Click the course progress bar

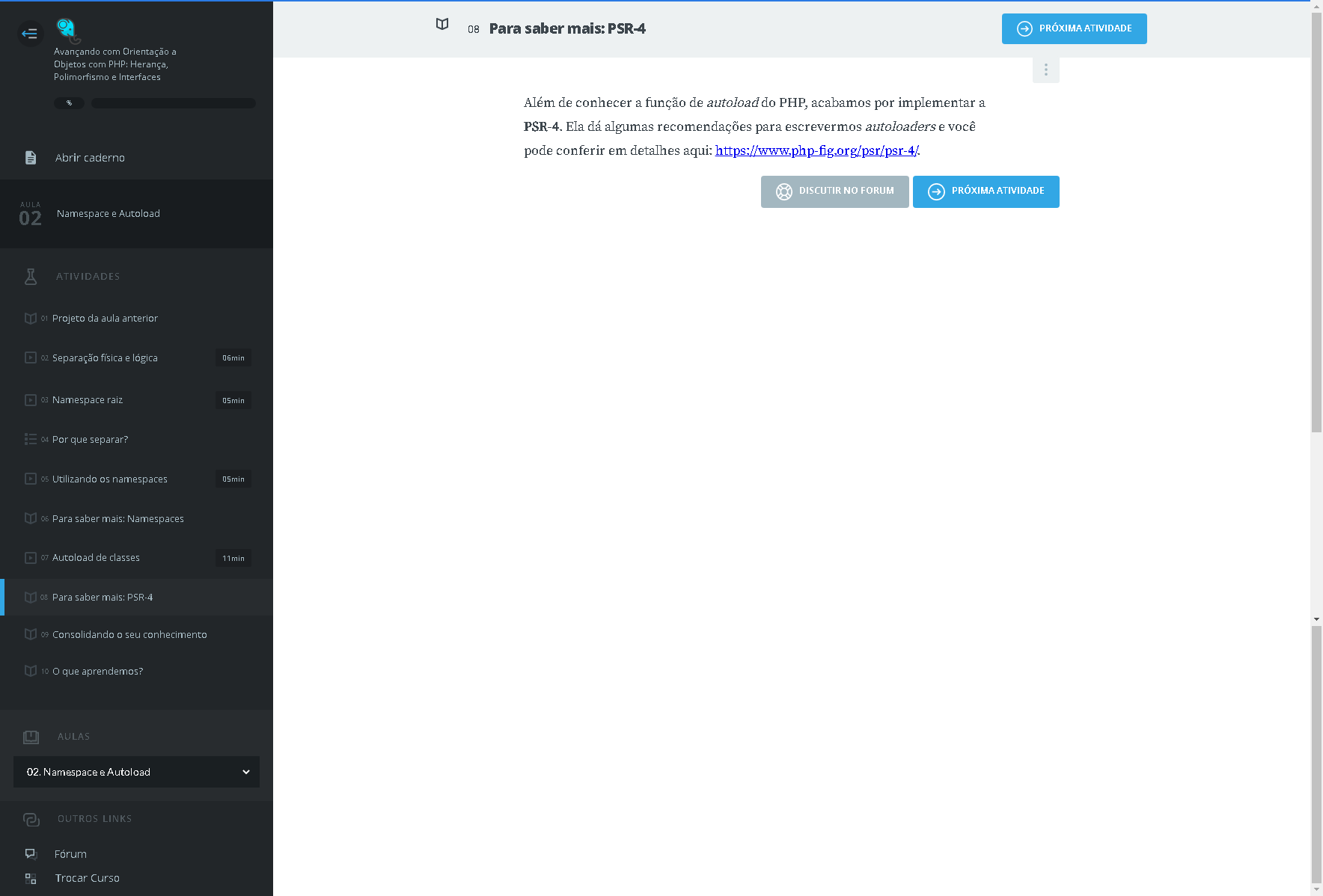pyautogui.click(x=173, y=103)
